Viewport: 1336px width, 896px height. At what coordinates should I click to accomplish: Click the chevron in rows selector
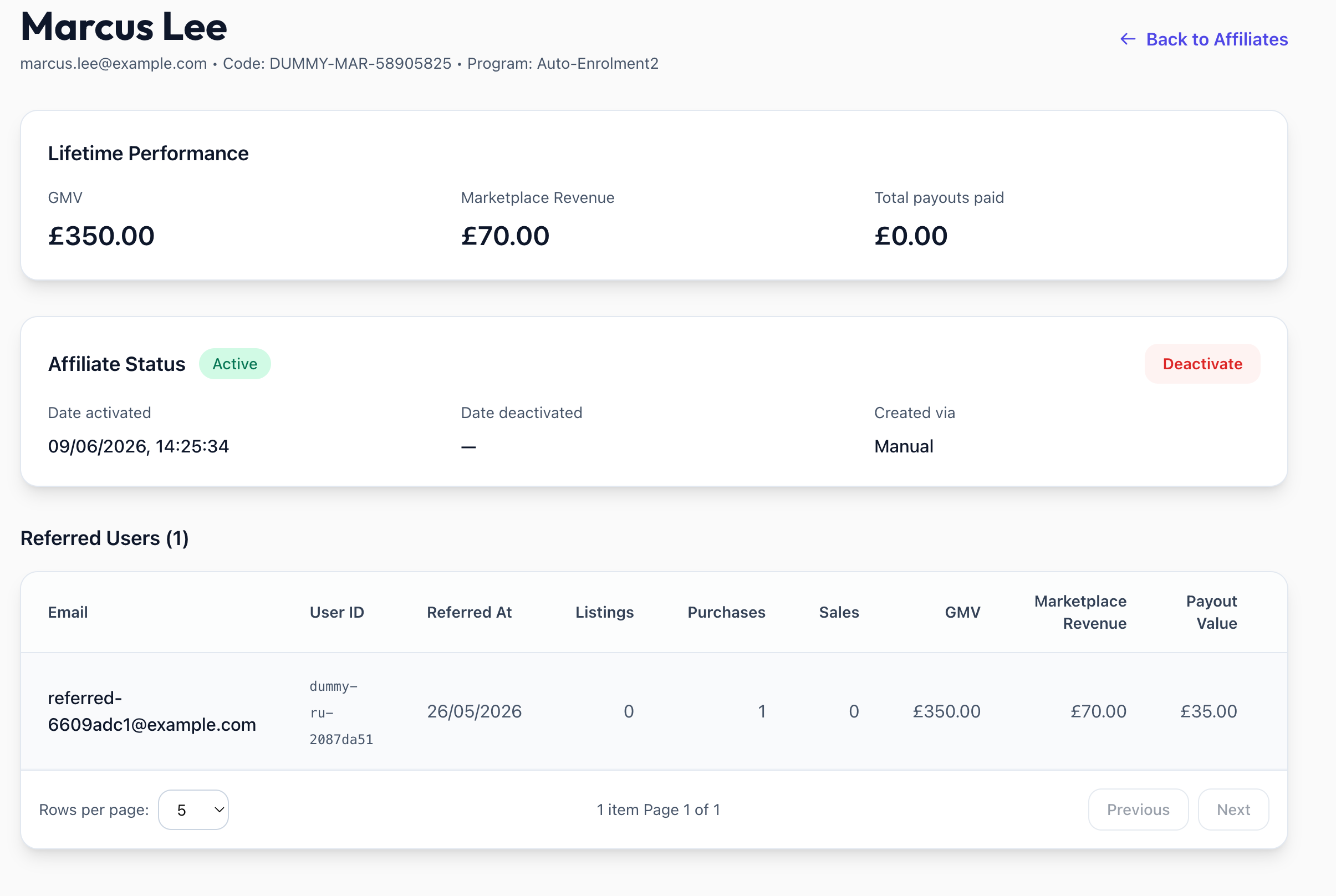pos(219,810)
